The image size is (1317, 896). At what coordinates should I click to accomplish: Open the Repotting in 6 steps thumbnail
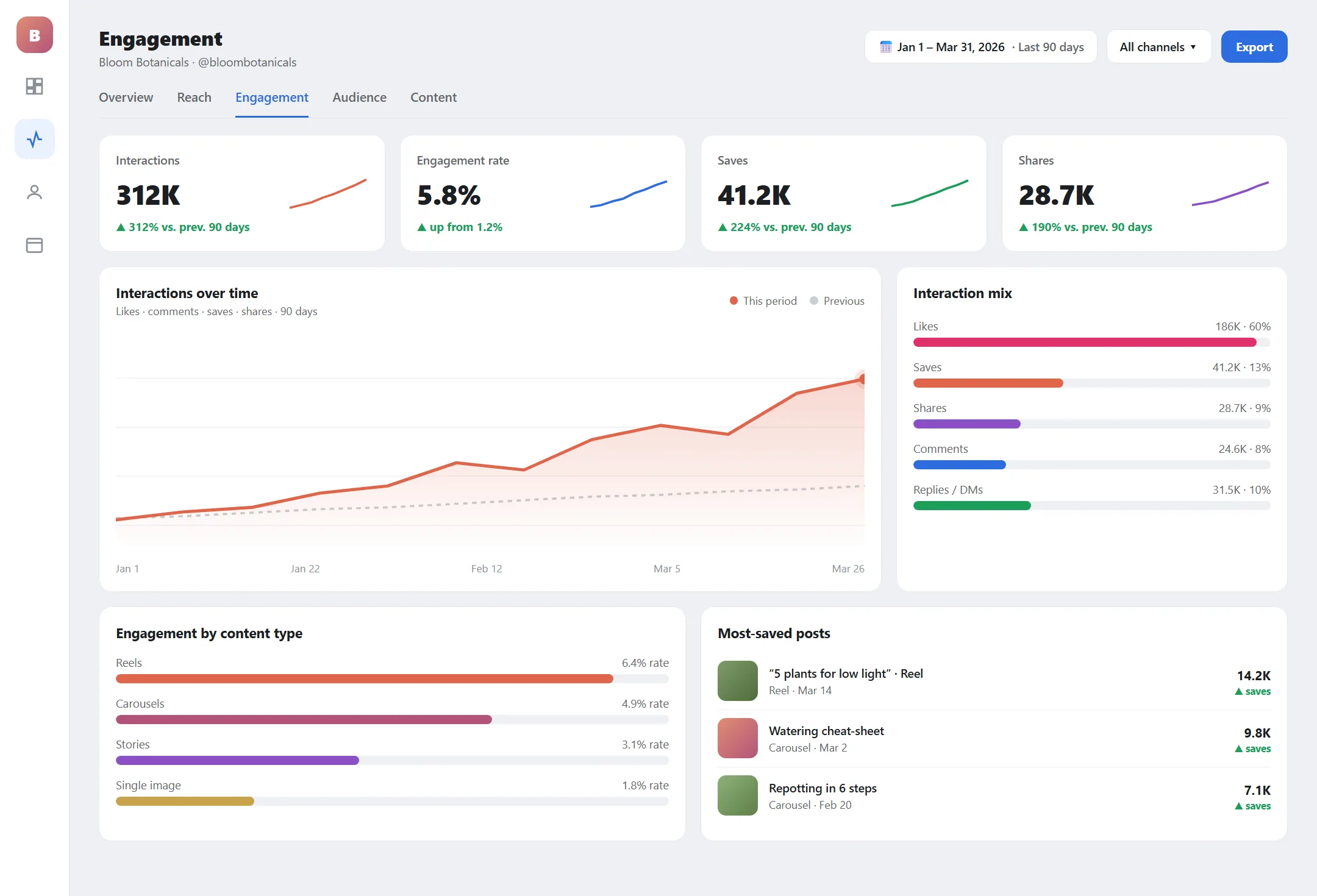[x=738, y=795]
